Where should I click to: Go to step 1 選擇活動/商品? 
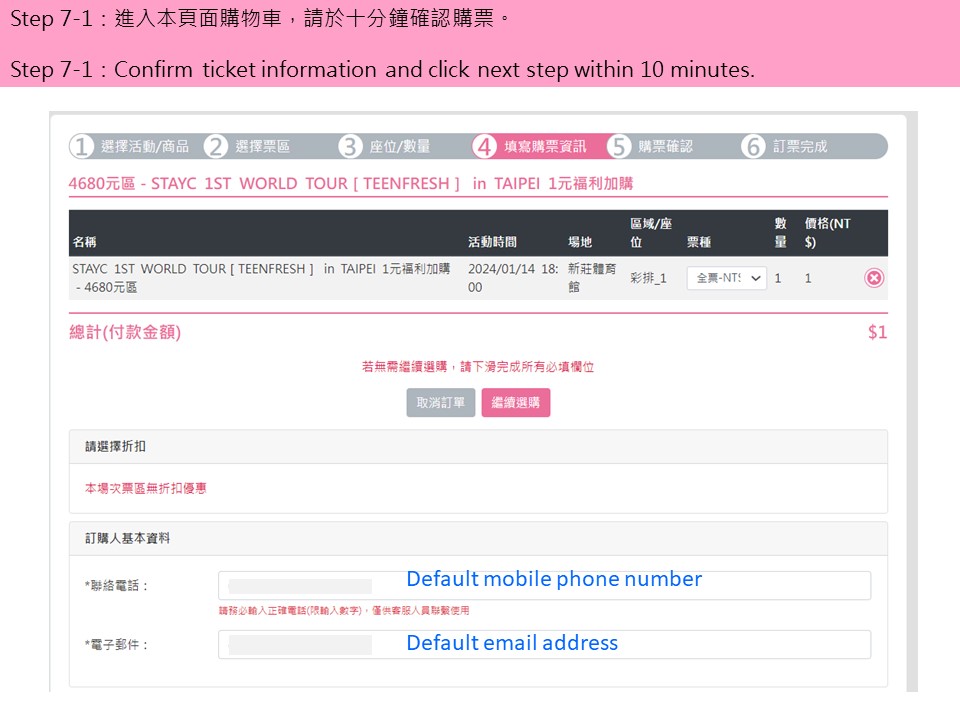(x=130, y=146)
